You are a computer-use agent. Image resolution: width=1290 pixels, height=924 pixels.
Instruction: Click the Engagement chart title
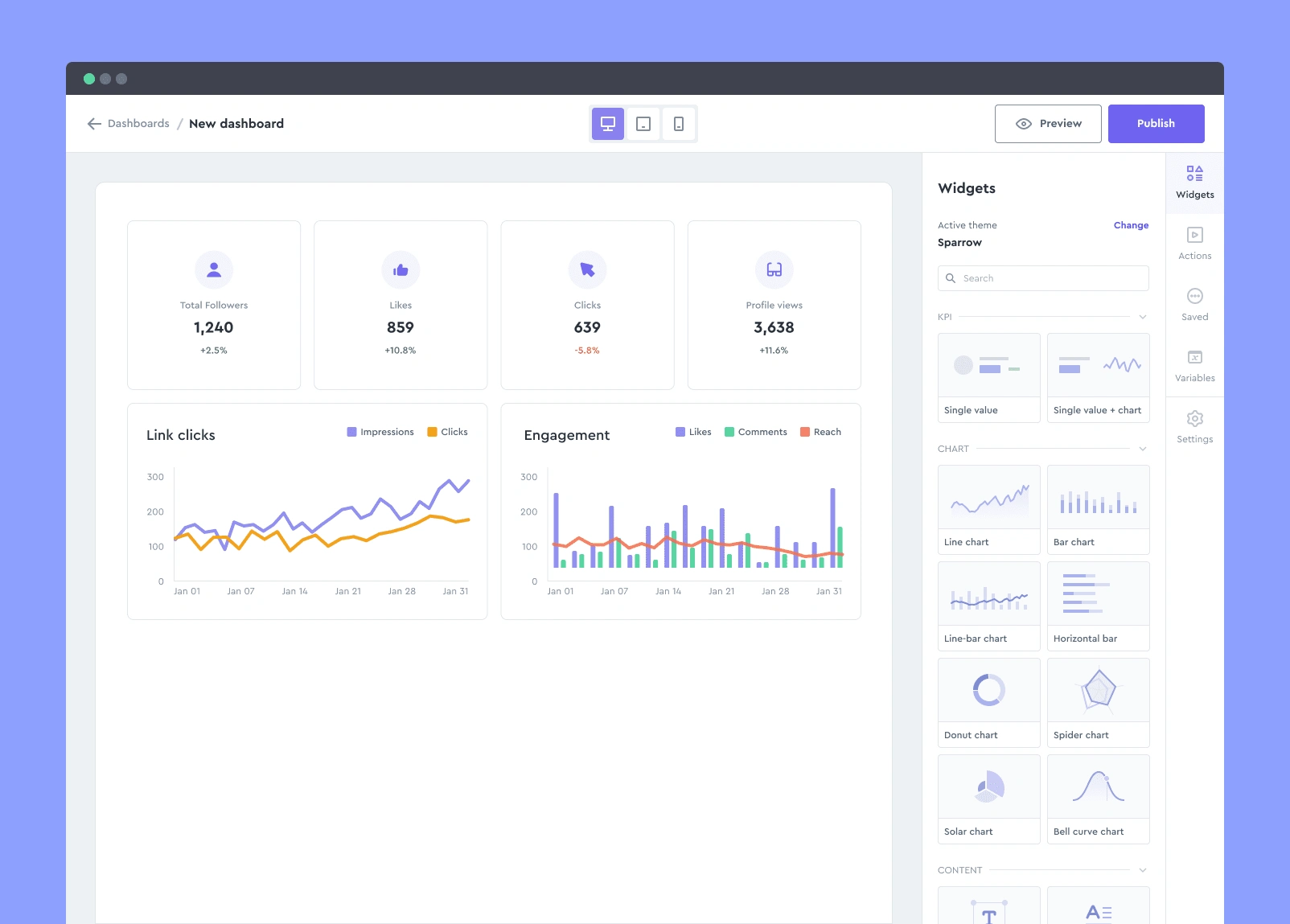pyautogui.click(x=567, y=435)
